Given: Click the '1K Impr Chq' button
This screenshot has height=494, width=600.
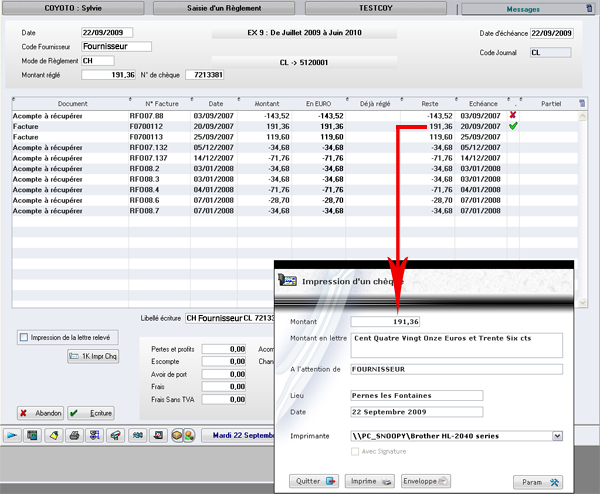Looking at the screenshot, I should point(93,356).
